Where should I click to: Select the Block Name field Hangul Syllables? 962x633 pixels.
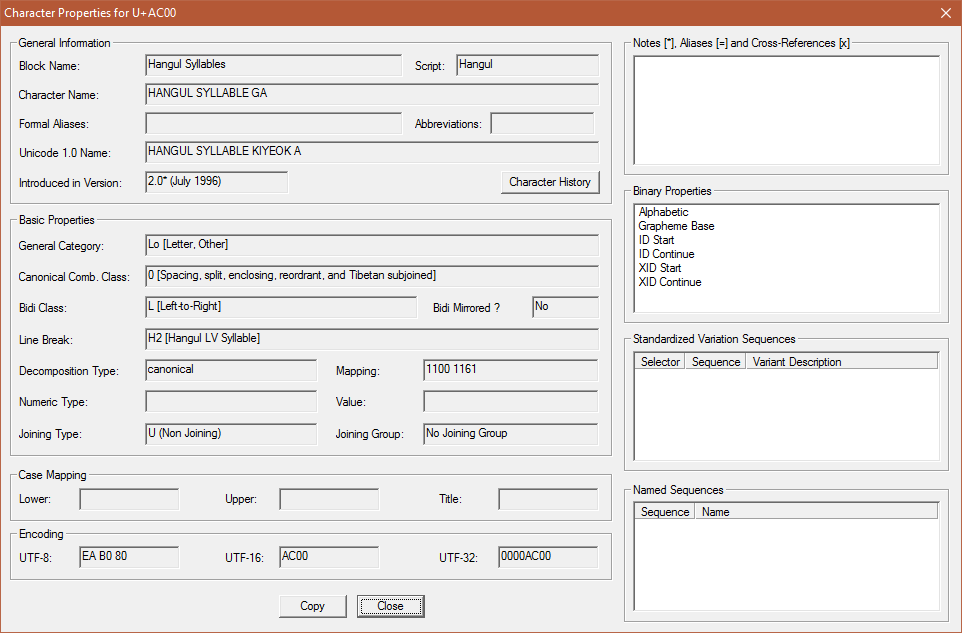point(274,65)
